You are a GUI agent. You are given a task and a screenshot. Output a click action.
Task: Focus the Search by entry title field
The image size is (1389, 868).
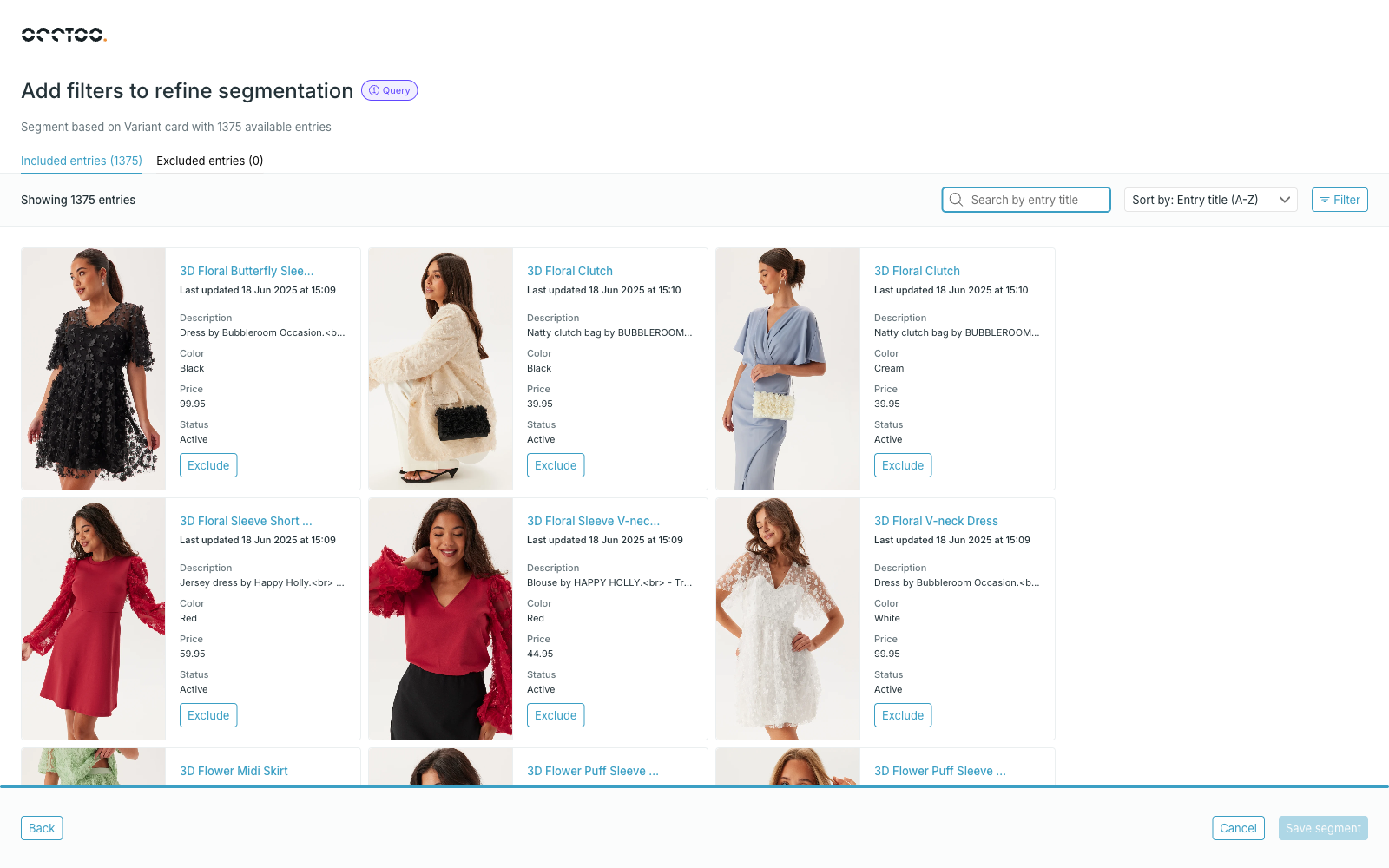(1026, 200)
